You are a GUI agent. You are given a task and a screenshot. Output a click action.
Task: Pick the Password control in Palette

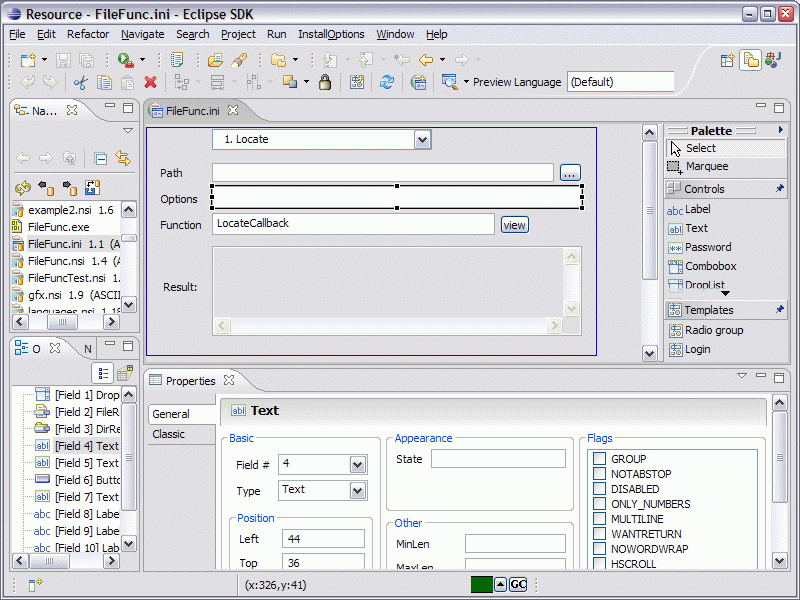[x=707, y=247]
